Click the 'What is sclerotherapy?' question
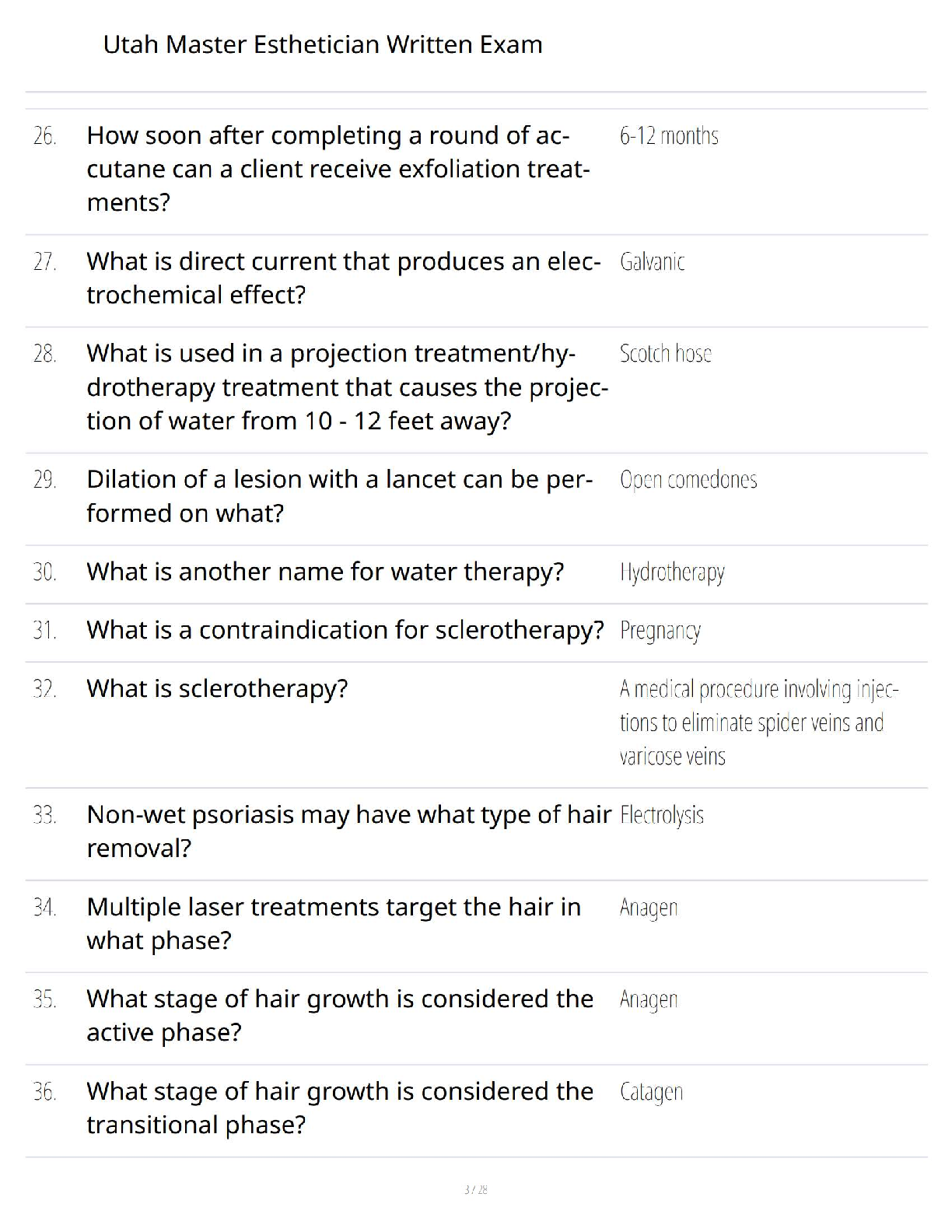This screenshot has height=1232, width=952. [217, 688]
